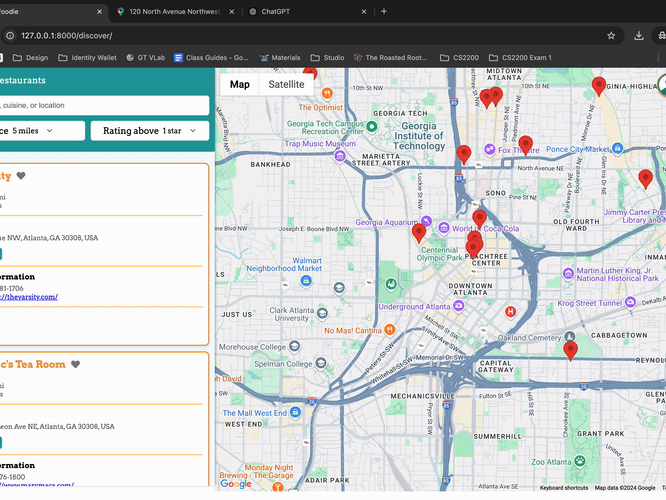
Task: Open Rating above 1 star dropdown
Action: pos(150,131)
